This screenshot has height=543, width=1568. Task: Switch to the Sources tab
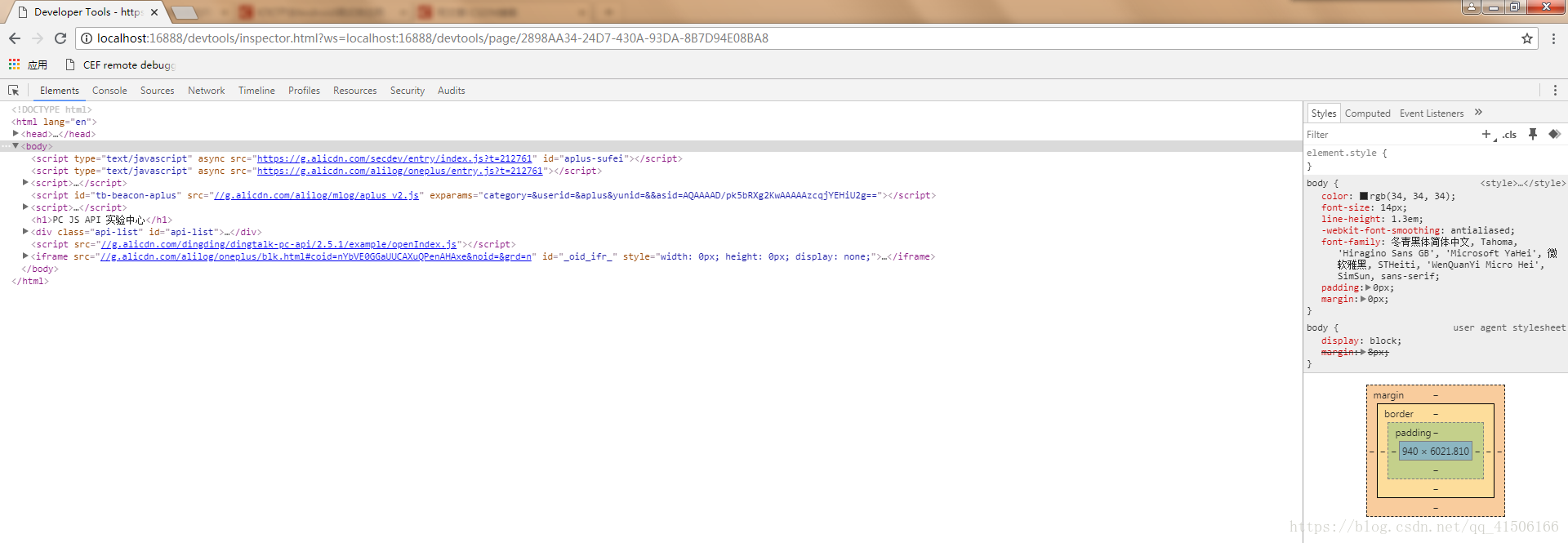click(x=157, y=91)
